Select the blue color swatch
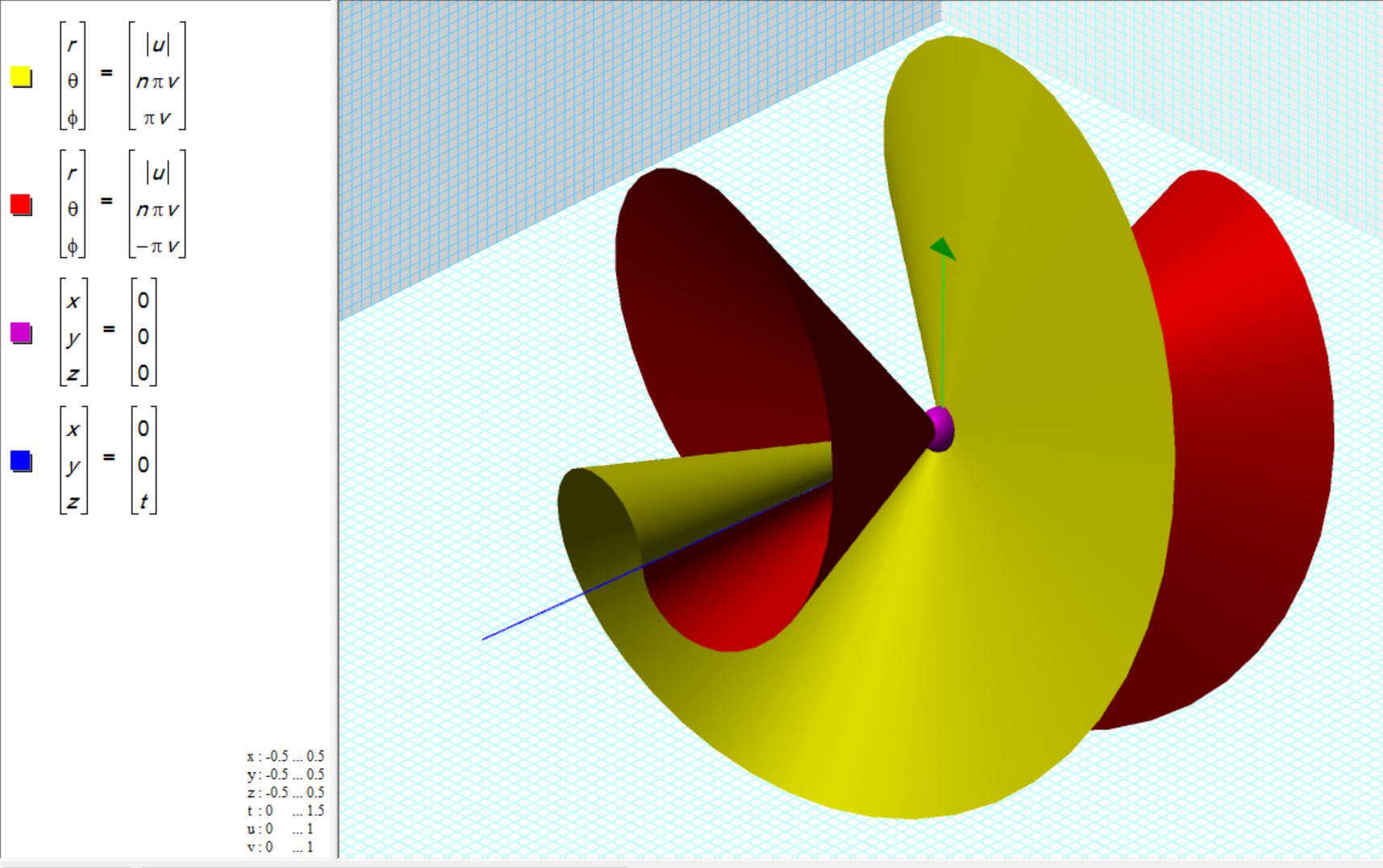The height and width of the screenshot is (868, 1383). click(x=21, y=460)
